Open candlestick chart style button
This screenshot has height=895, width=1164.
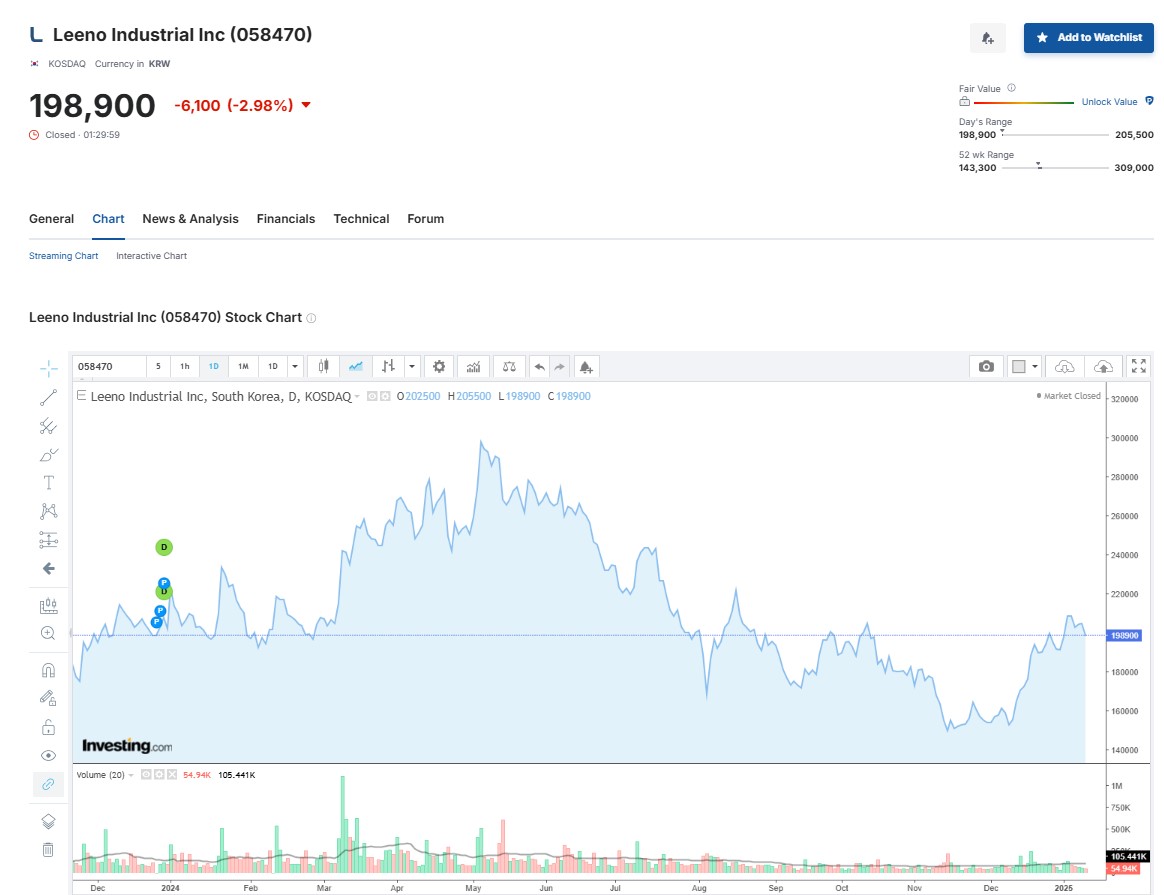point(324,367)
